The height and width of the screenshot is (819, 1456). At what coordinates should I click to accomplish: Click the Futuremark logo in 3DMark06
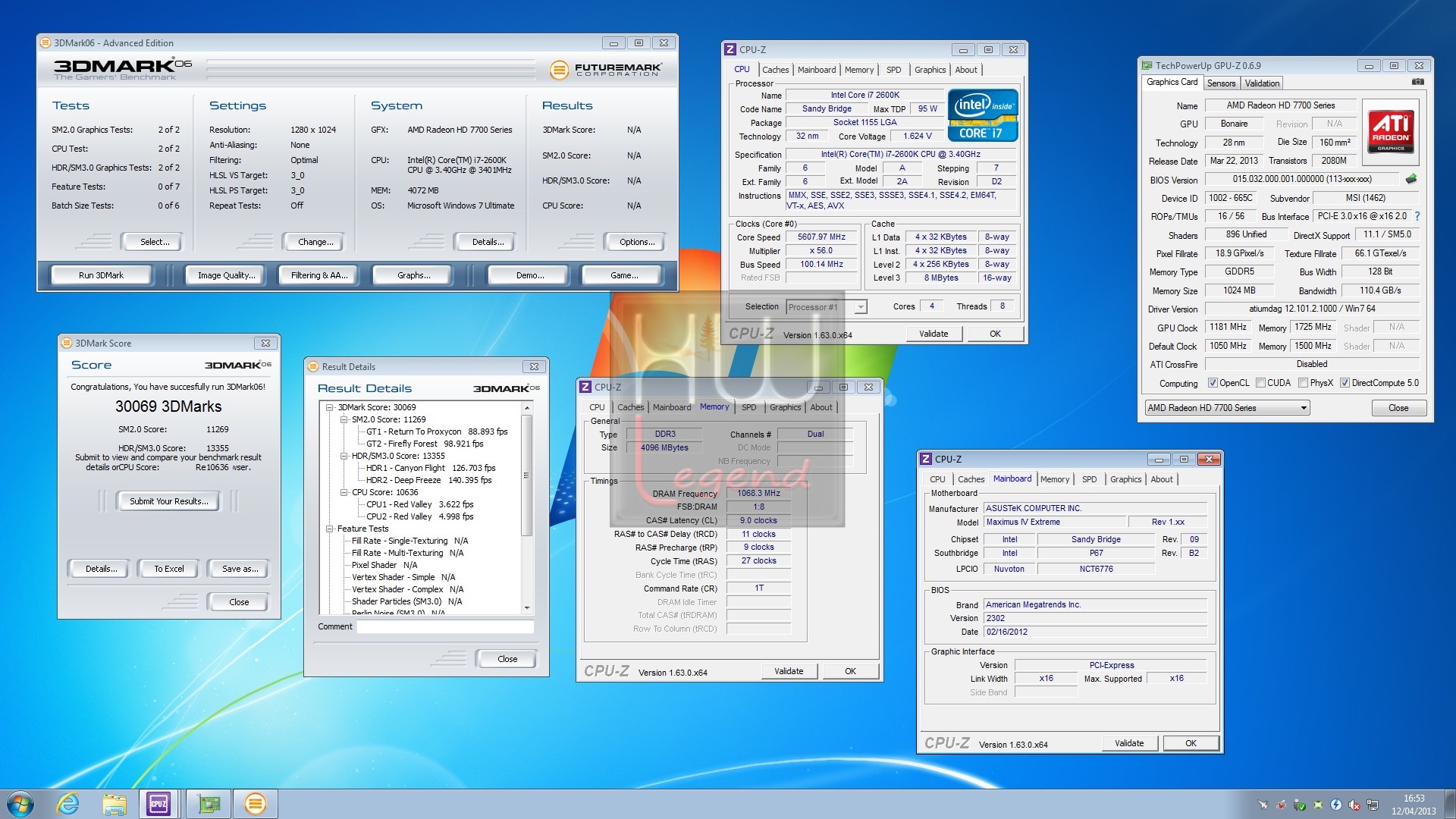[606, 70]
